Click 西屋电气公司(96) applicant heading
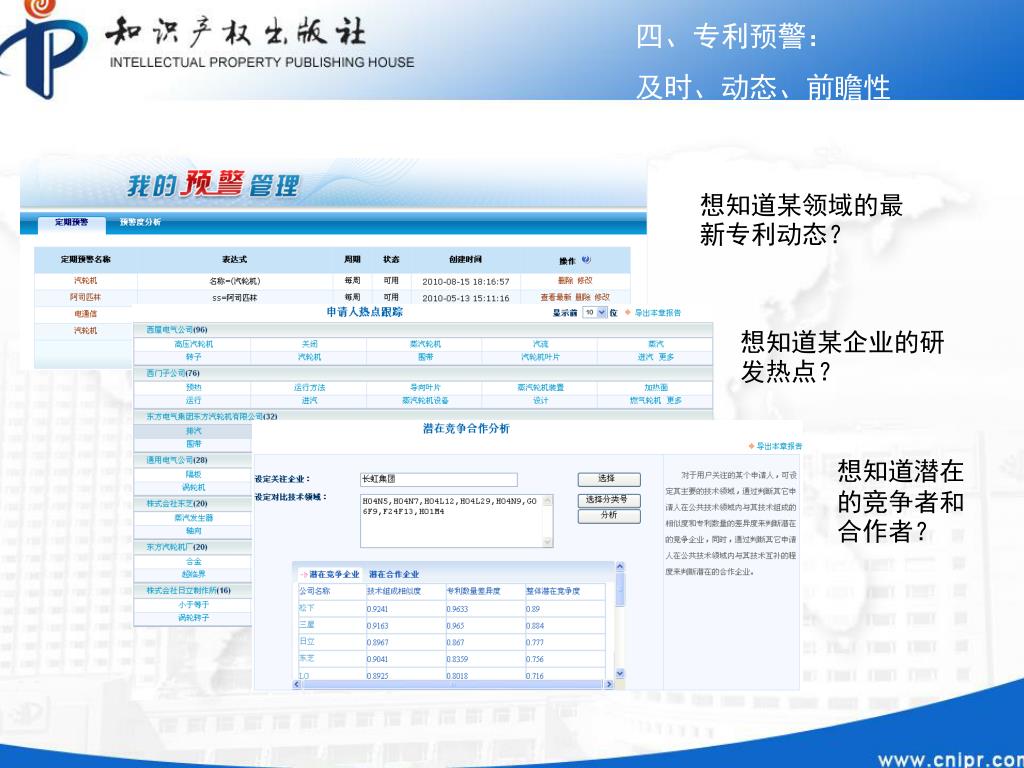This screenshot has height=768, width=1024. click(x=176, y=330)
